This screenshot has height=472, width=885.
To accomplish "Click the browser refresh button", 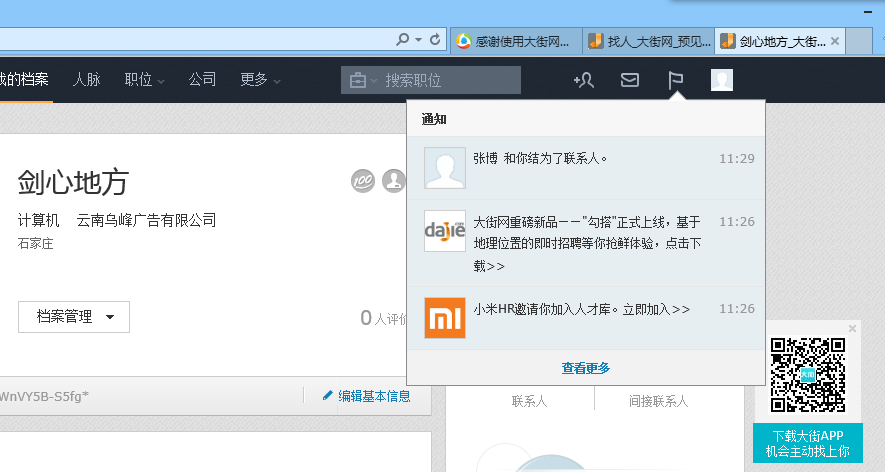I will (435, 40).
